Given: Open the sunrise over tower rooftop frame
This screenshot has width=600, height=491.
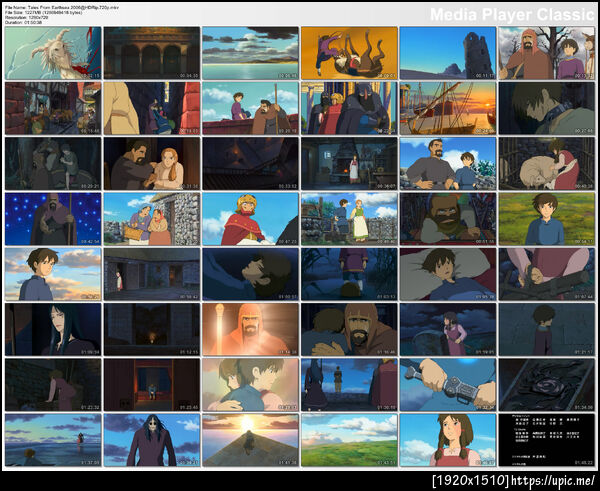Looking at the screenshot, I should click(251, 440).
